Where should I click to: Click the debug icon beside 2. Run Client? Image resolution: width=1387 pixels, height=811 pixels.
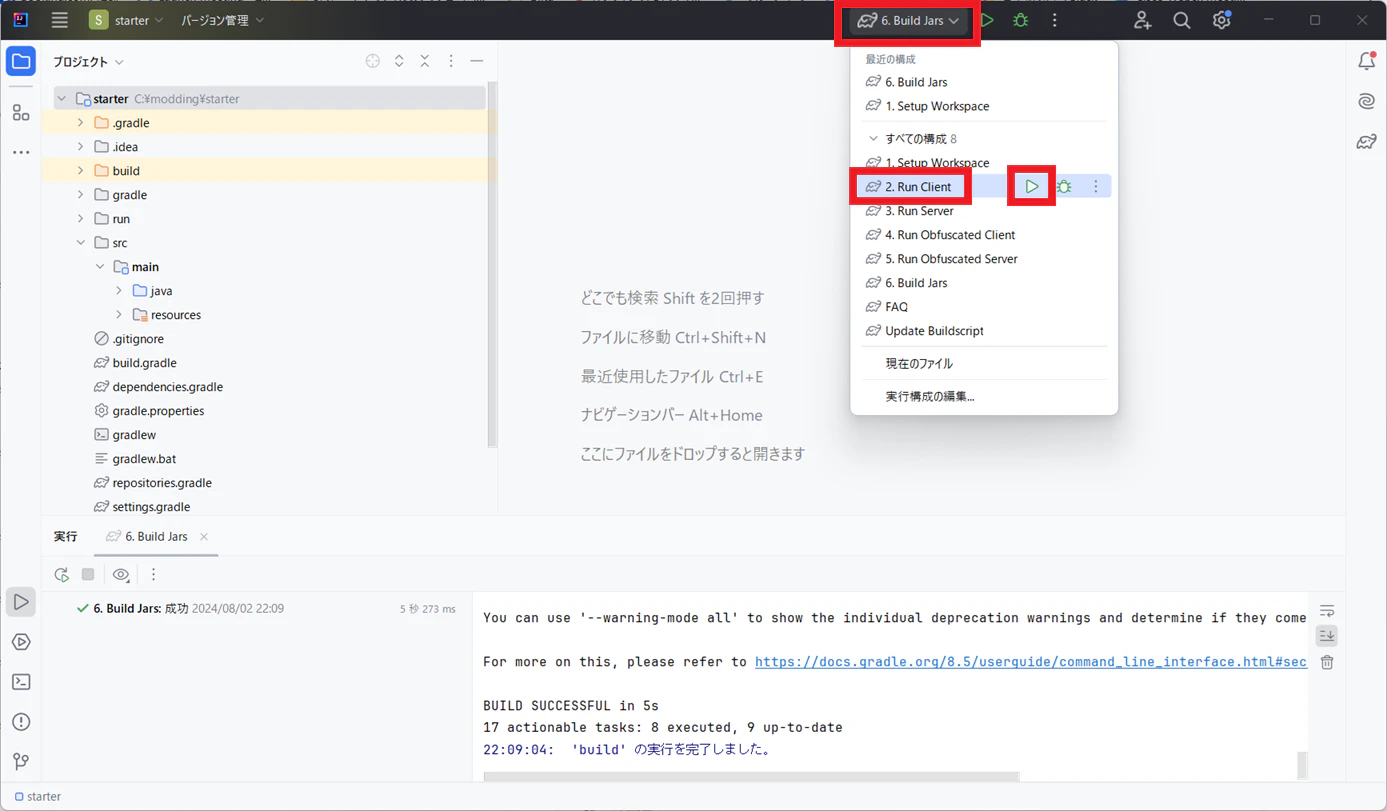(1064, 187)
